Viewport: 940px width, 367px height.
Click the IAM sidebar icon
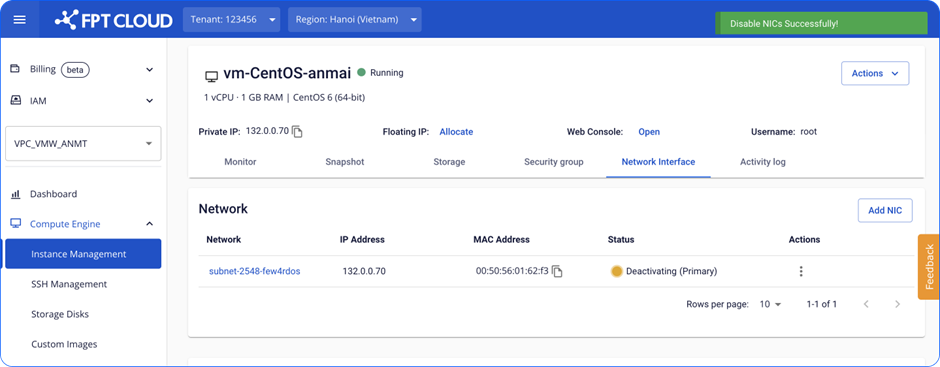tap(16, 101)
